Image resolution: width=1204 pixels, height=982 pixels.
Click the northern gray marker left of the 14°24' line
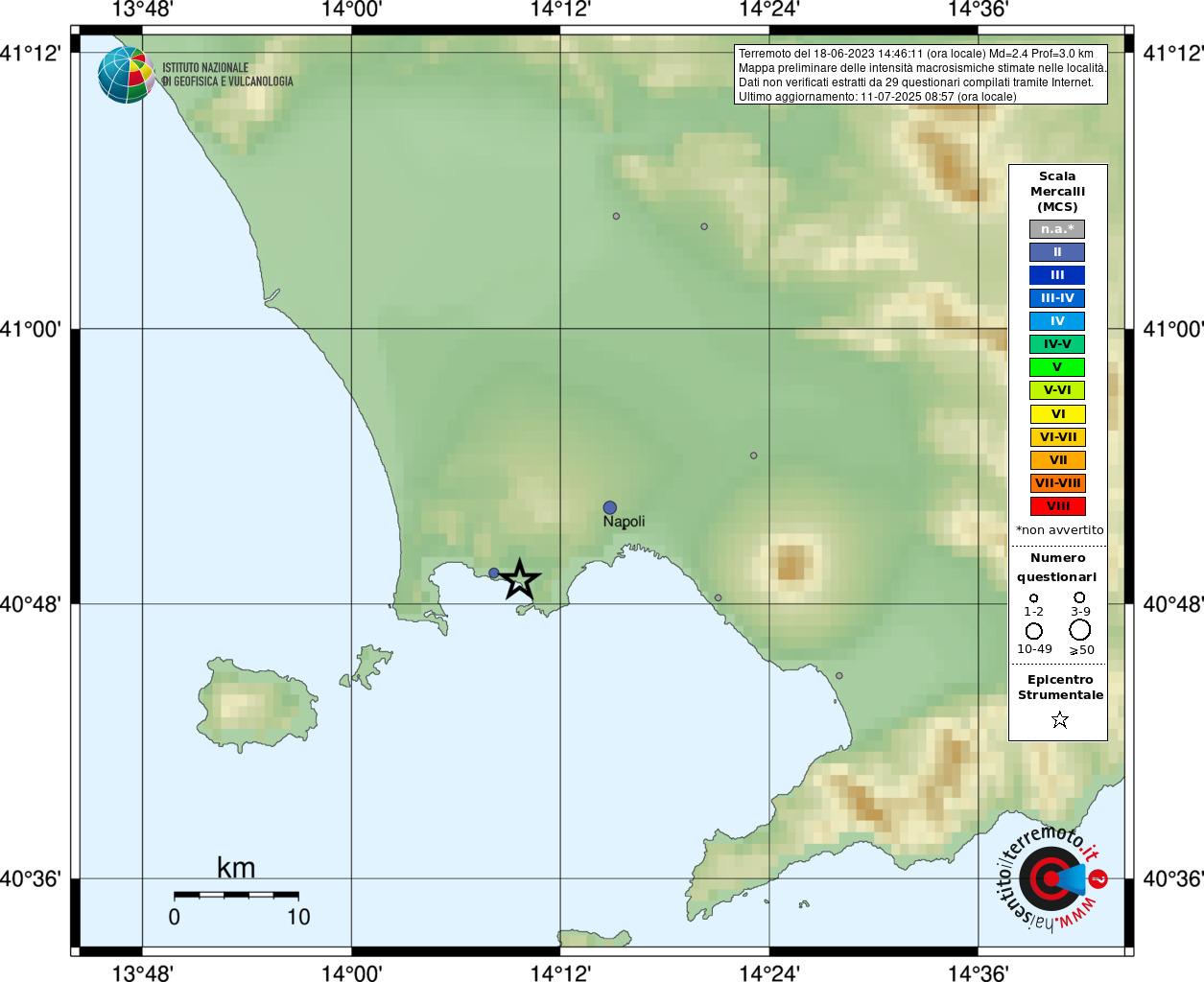704,226
